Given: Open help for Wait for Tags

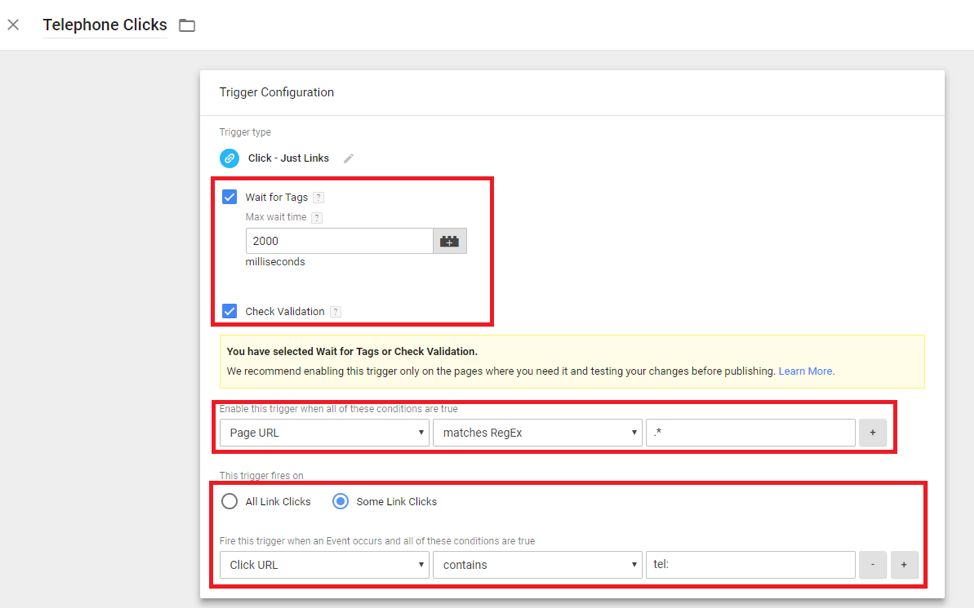Looking at the screenshot, I should 318,198.
